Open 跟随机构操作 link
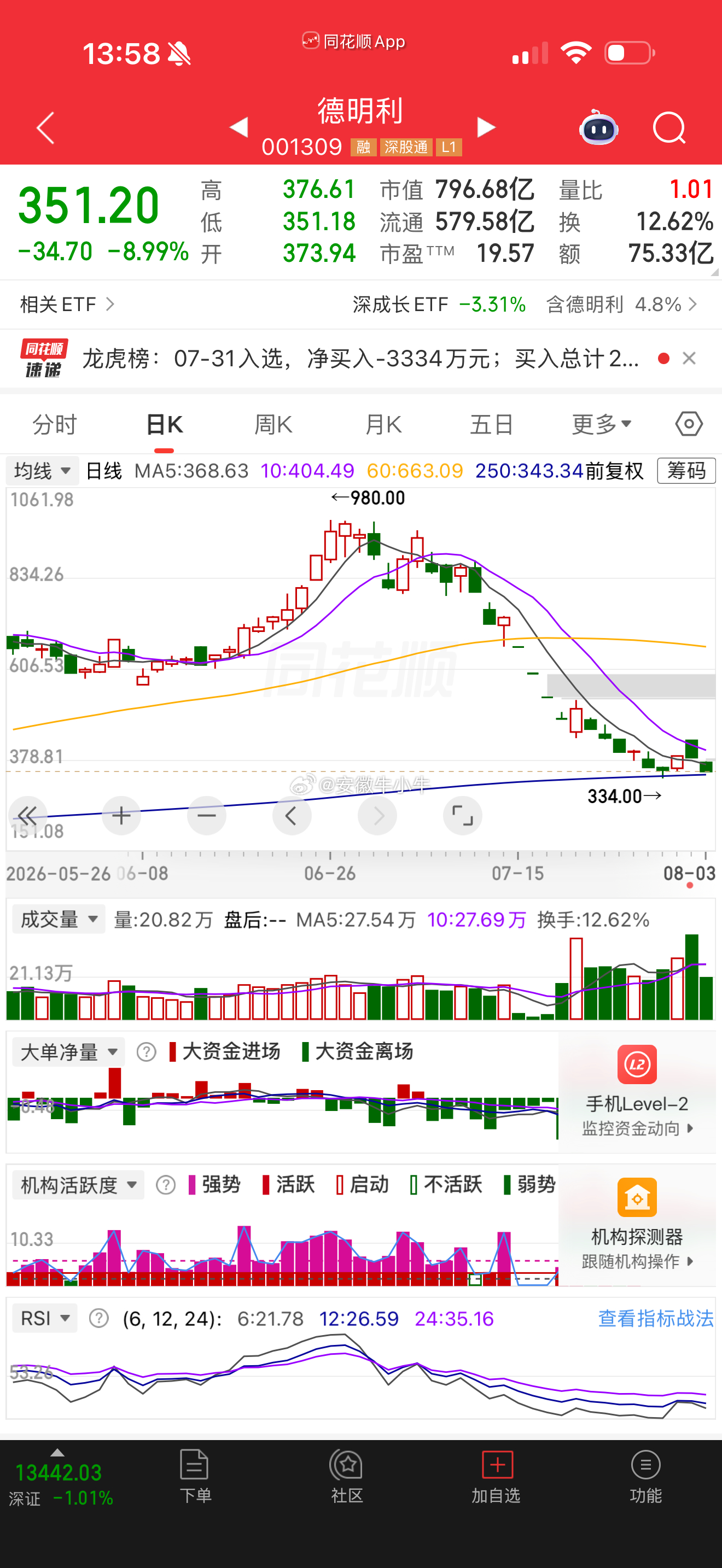Screen dimensions: 722x1568 click(x=637, y=1261)
